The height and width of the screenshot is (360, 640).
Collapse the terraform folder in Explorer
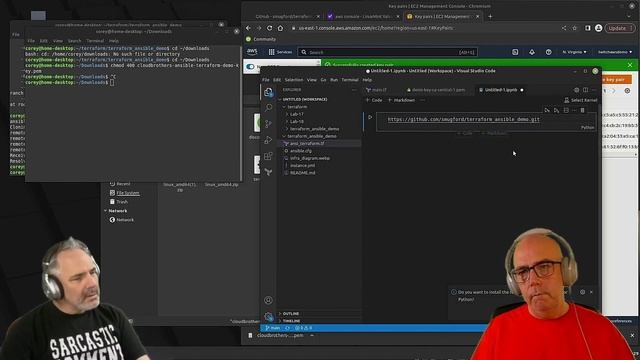click(x=297, y=107)
